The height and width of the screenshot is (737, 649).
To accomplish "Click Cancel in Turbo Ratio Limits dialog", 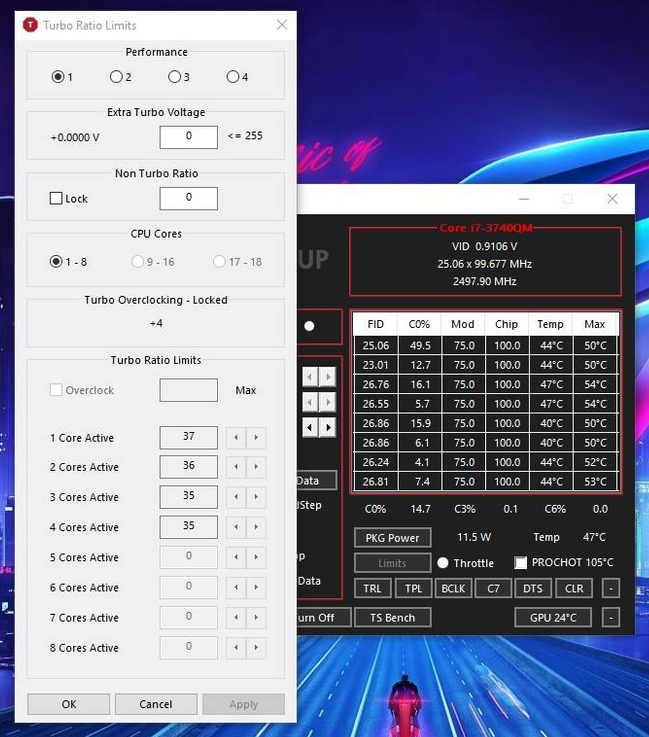I will [x=156, y=704].
